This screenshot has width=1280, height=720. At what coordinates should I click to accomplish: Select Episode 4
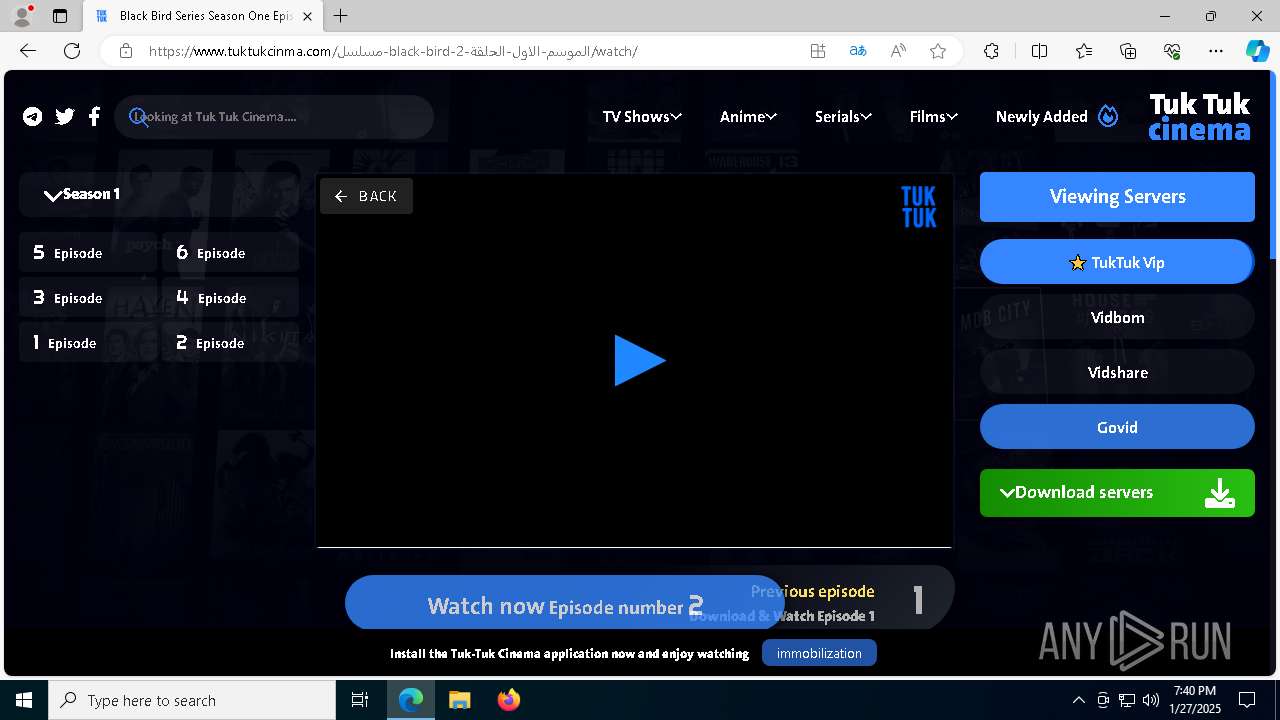click(x=230, y=298)
